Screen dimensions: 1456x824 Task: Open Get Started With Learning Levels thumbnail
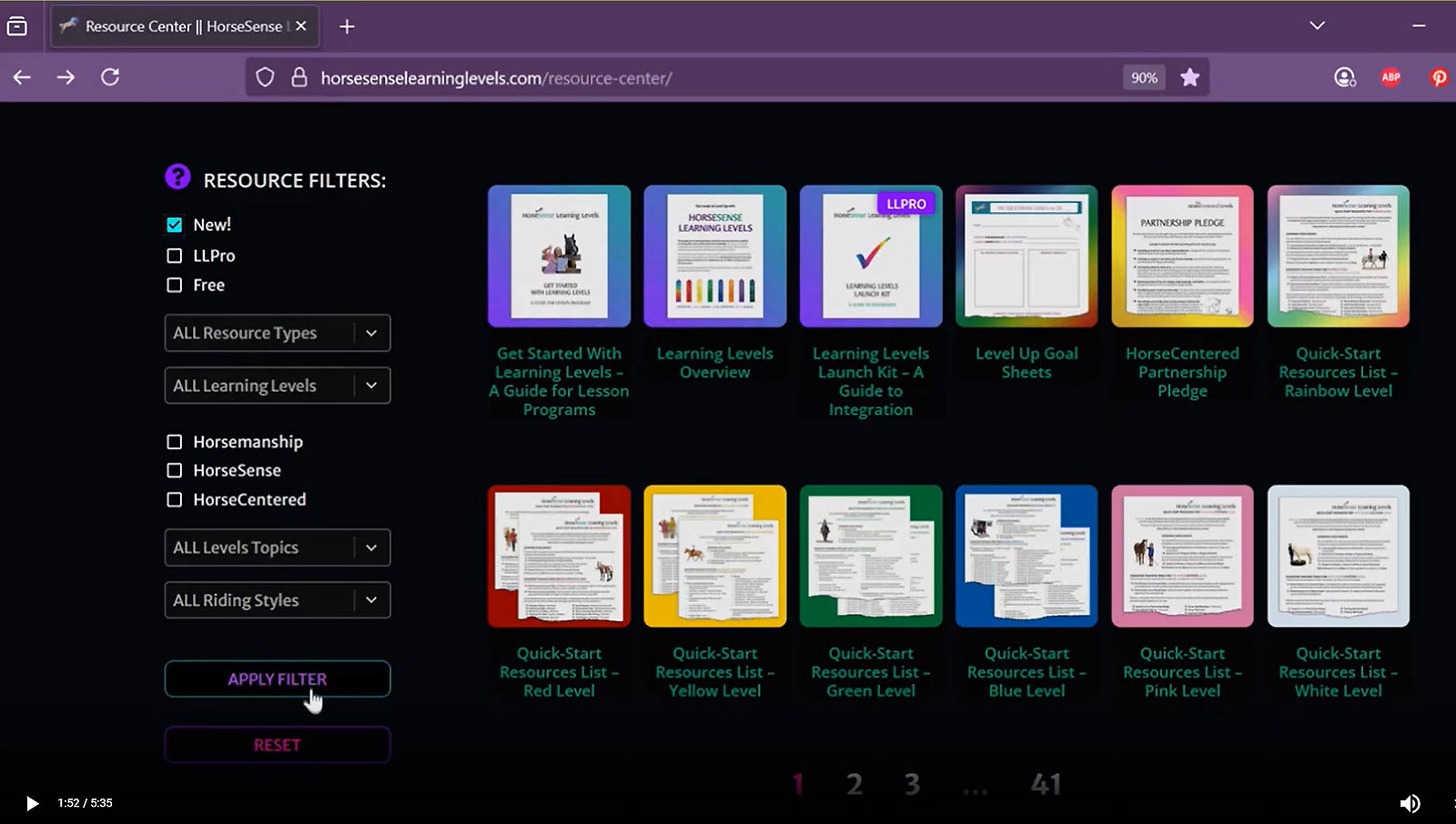[x=559, y=256]
